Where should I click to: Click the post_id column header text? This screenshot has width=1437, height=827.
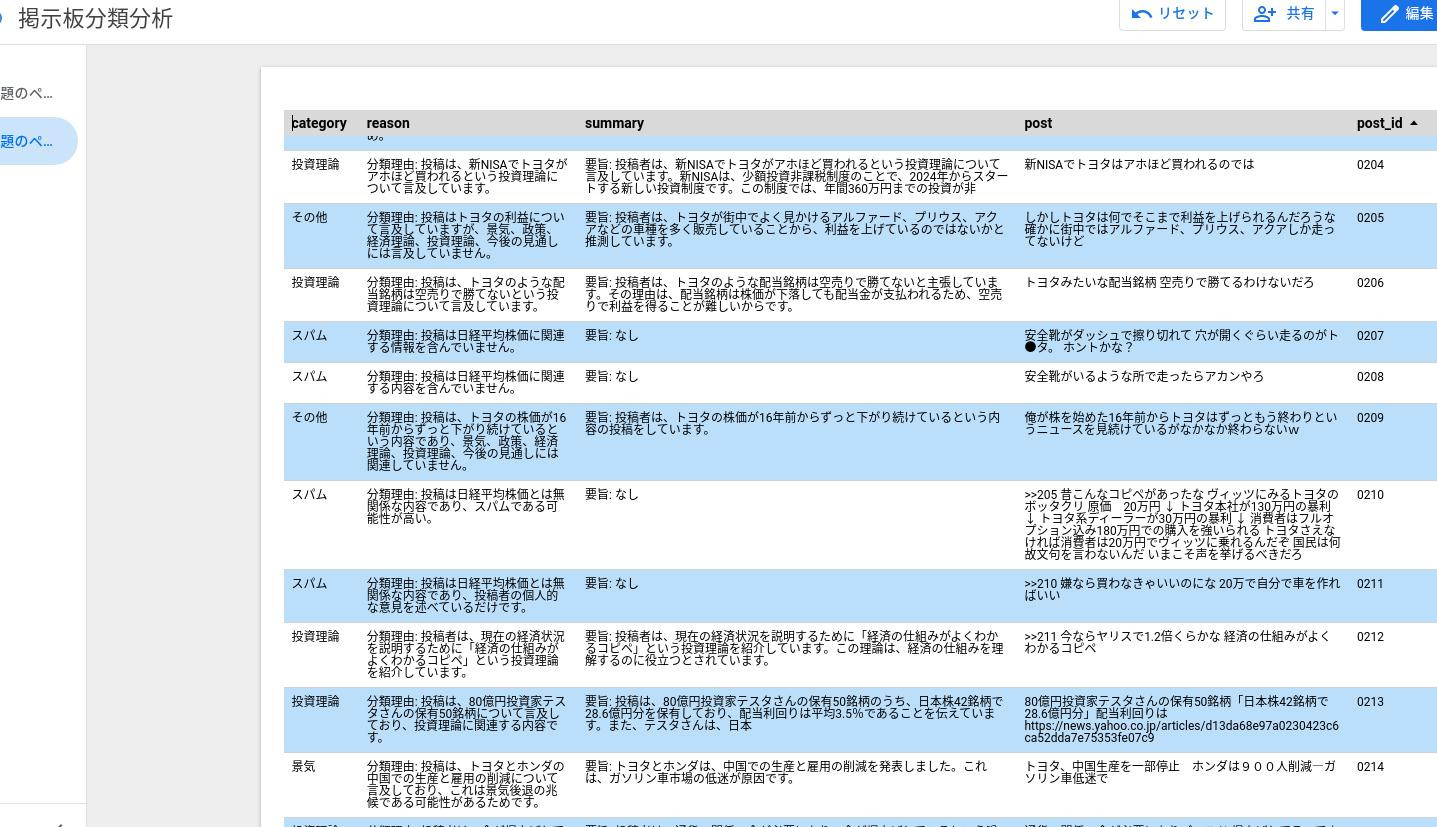tap(1379, 123)
